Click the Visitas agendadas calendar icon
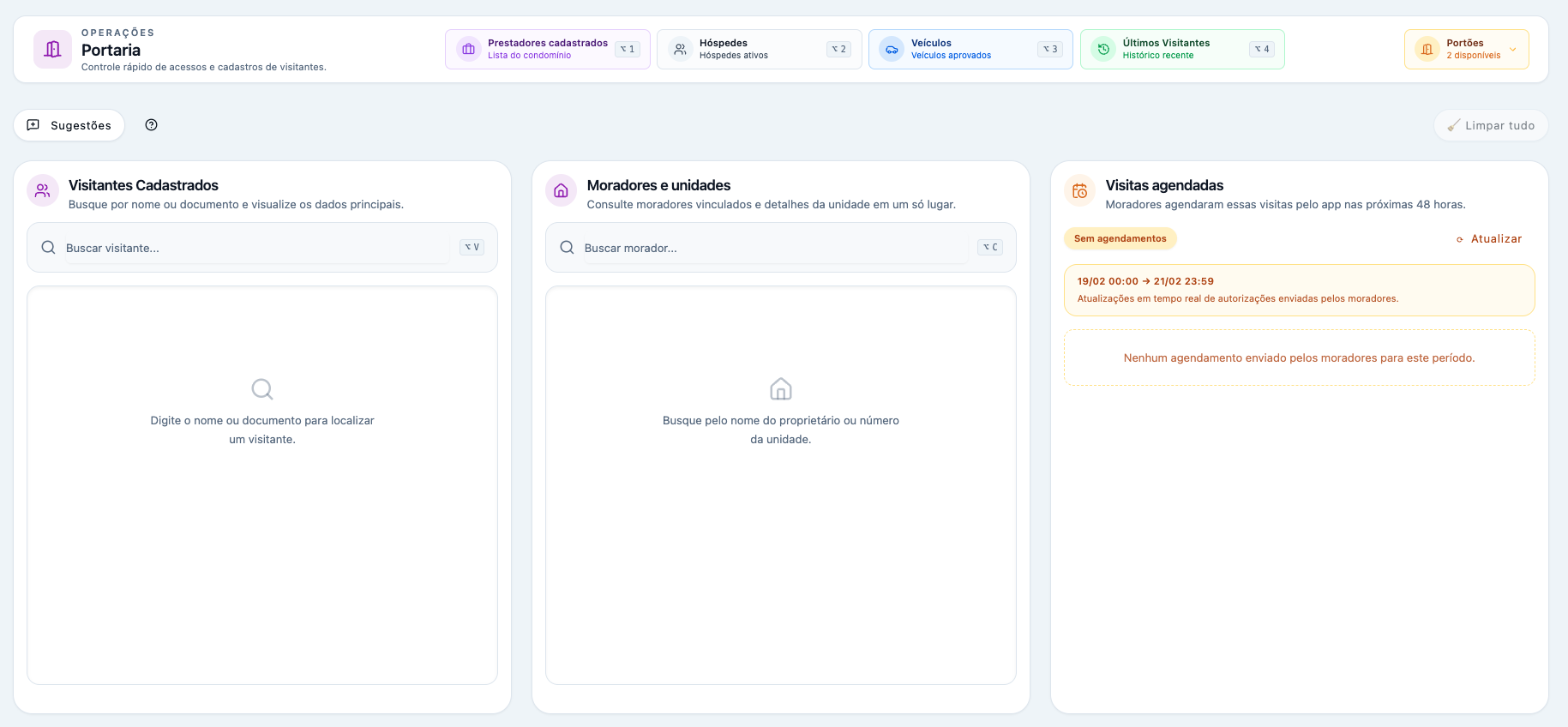Image resolution: width=1568 pixels, height=727 pixels. tap(1079, 191)
